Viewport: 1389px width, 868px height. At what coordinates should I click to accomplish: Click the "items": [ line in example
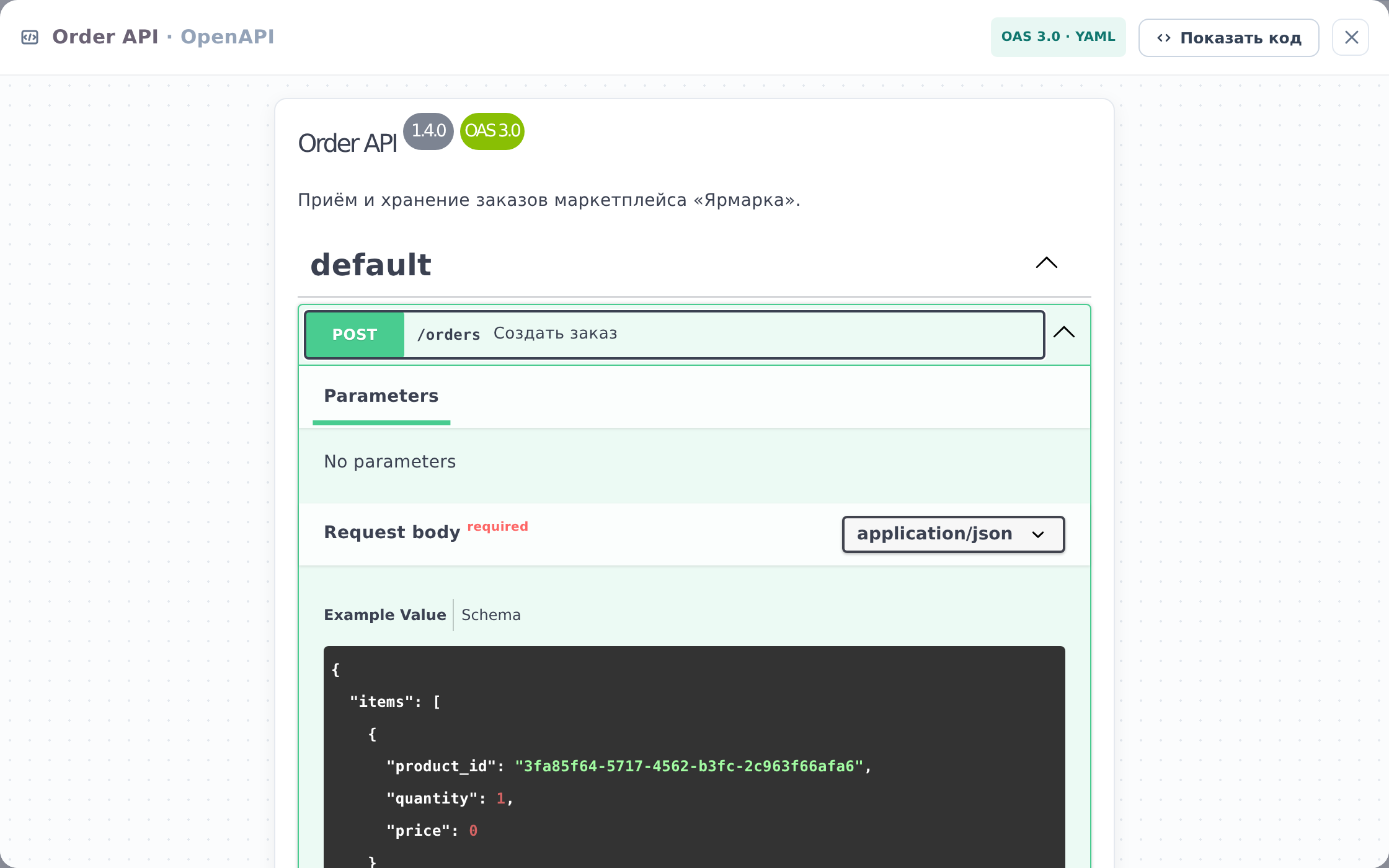pyautogui.click(x=395, y=702)
